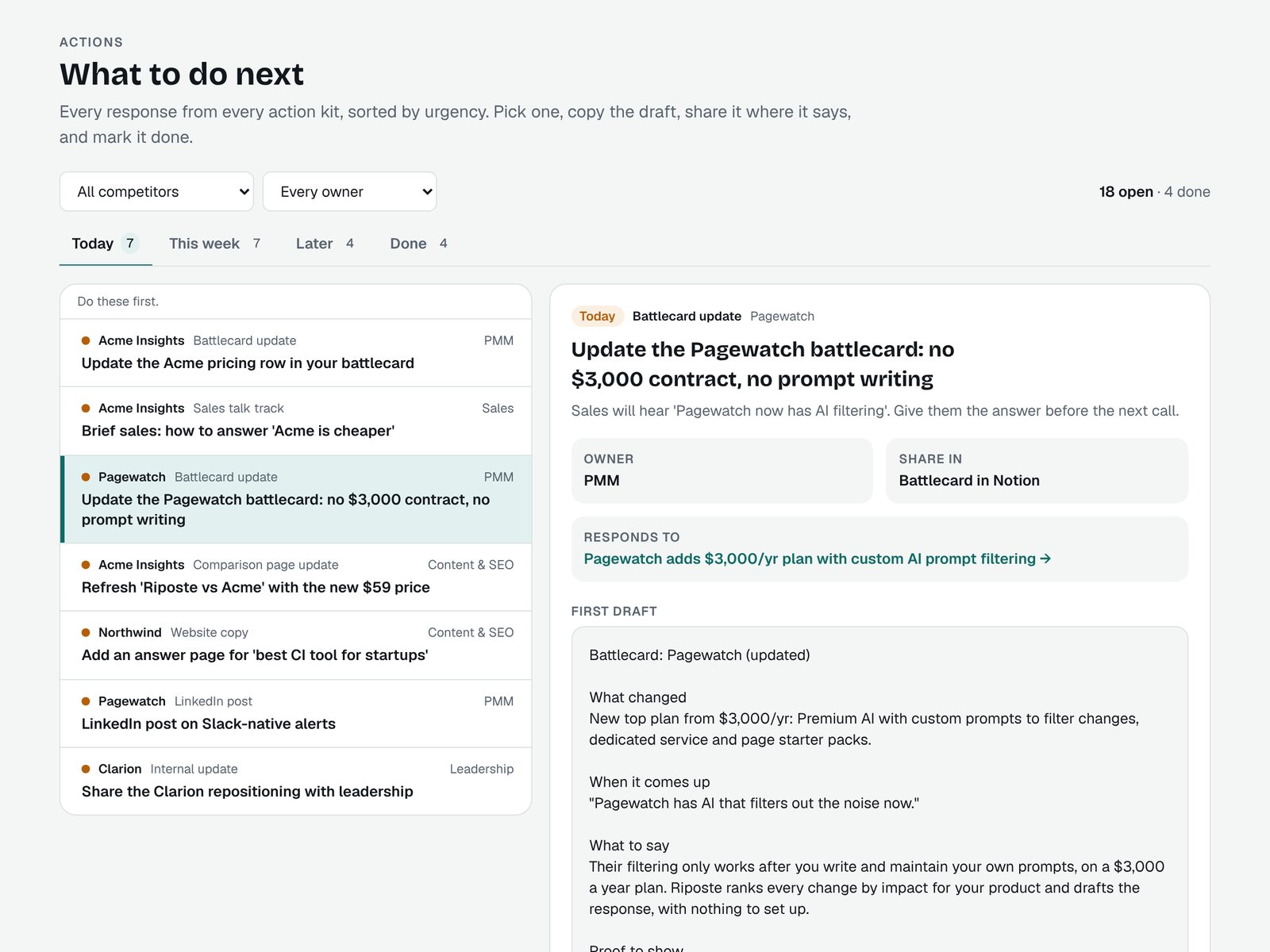
Task: Open 'LinkedIn post on Slack-native alerts' action
Action: 296,713
